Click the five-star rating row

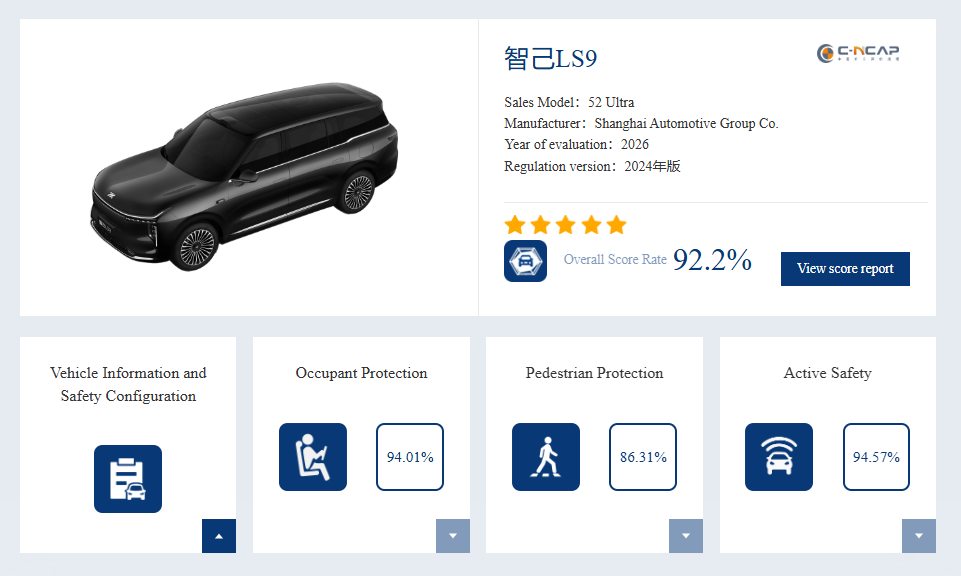(565, 225)
